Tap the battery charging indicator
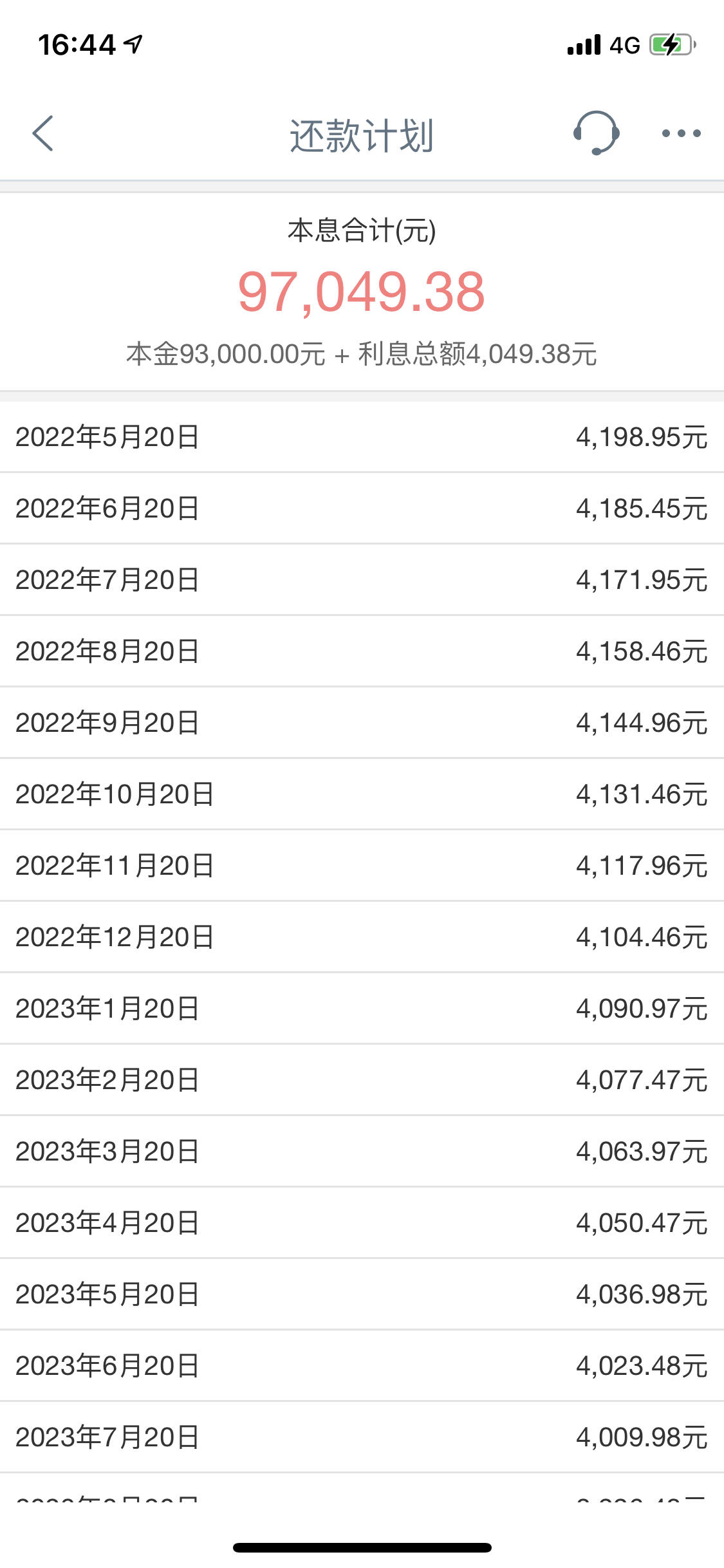This screenshot has height=1568, width=724. [x=673, y=44]
